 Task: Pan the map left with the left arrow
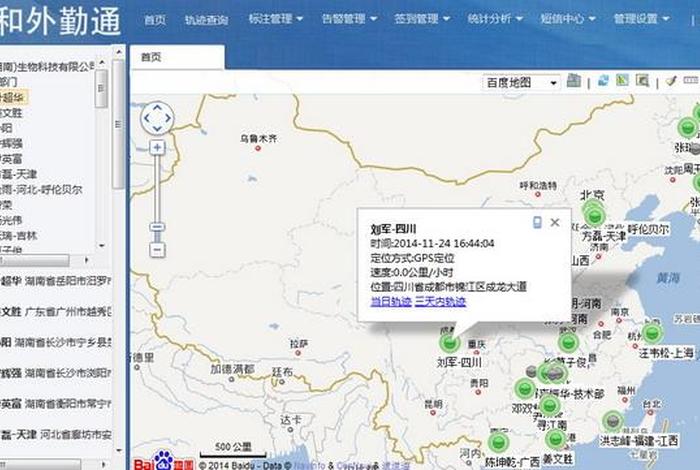146,118
